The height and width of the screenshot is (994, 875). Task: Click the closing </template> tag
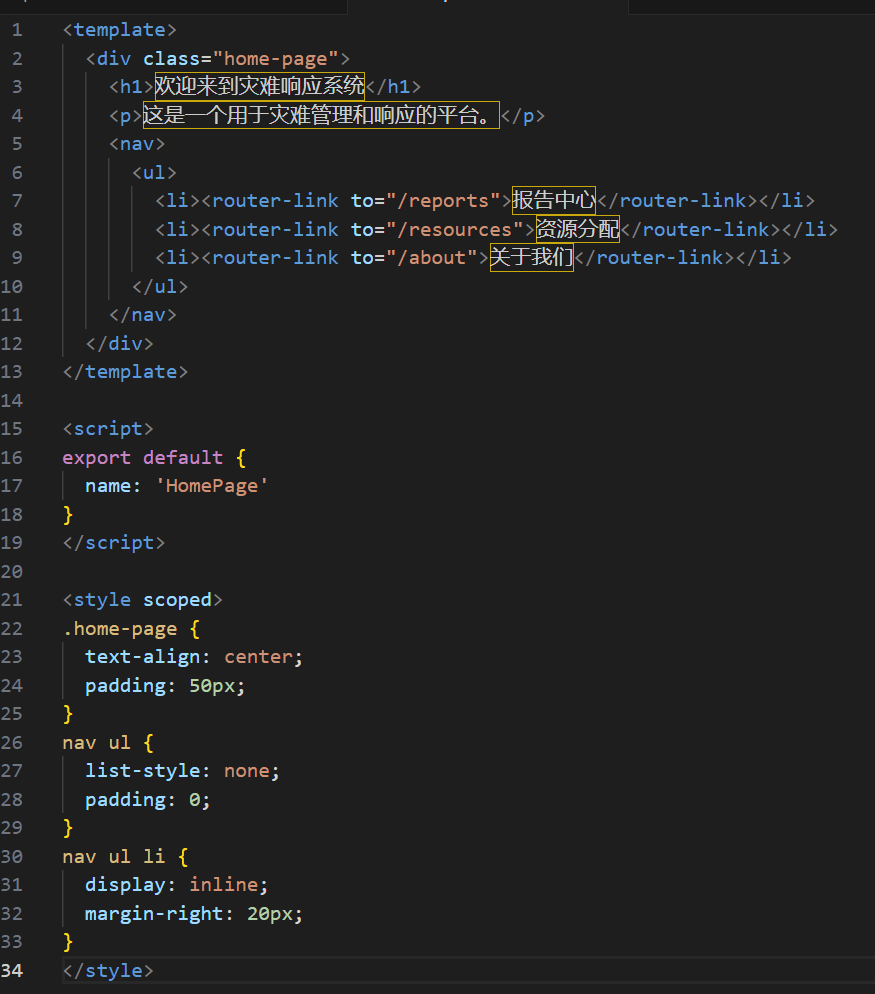click(x=125, y=372)
